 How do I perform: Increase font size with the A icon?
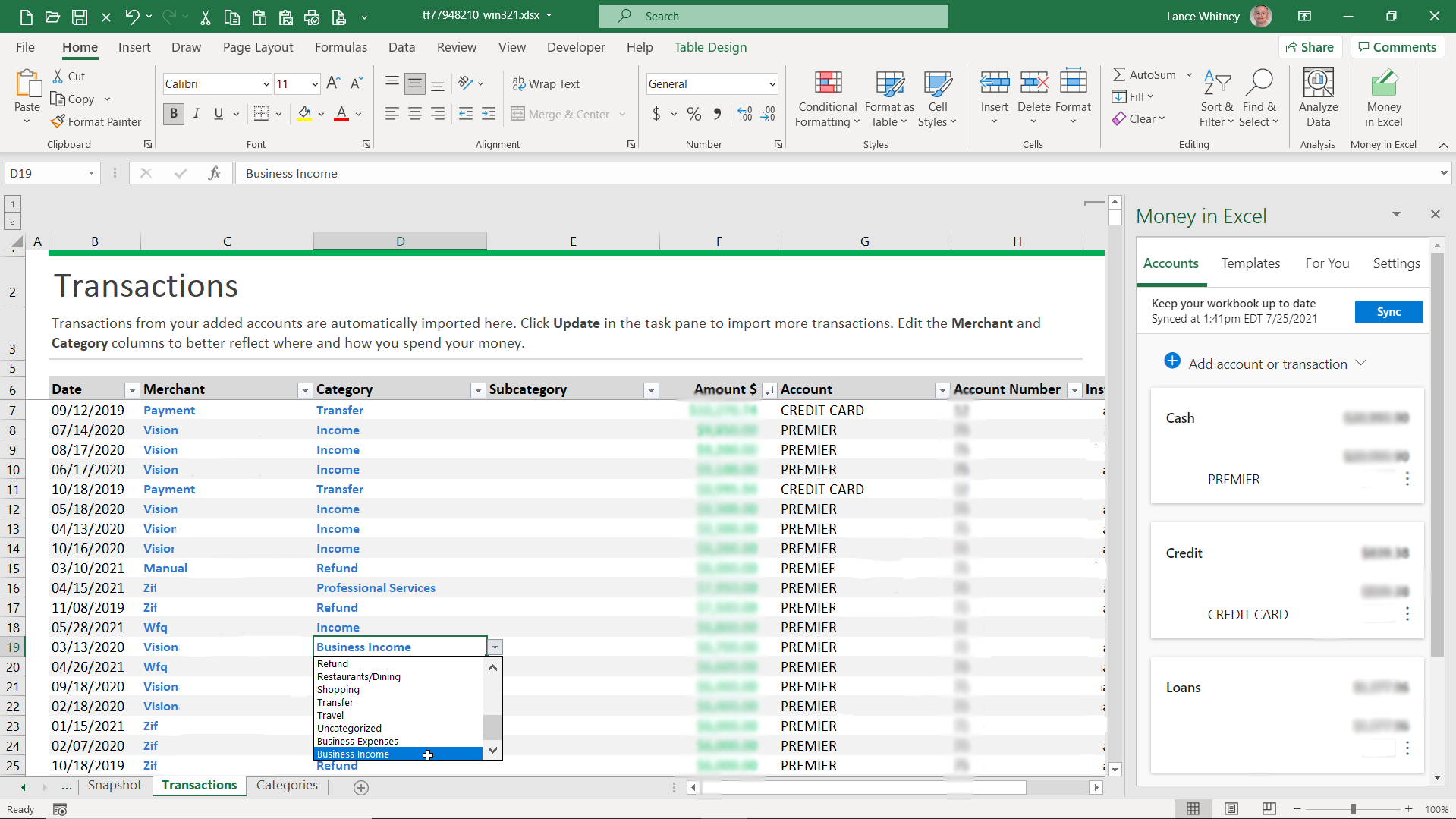[x=333, y=83]
